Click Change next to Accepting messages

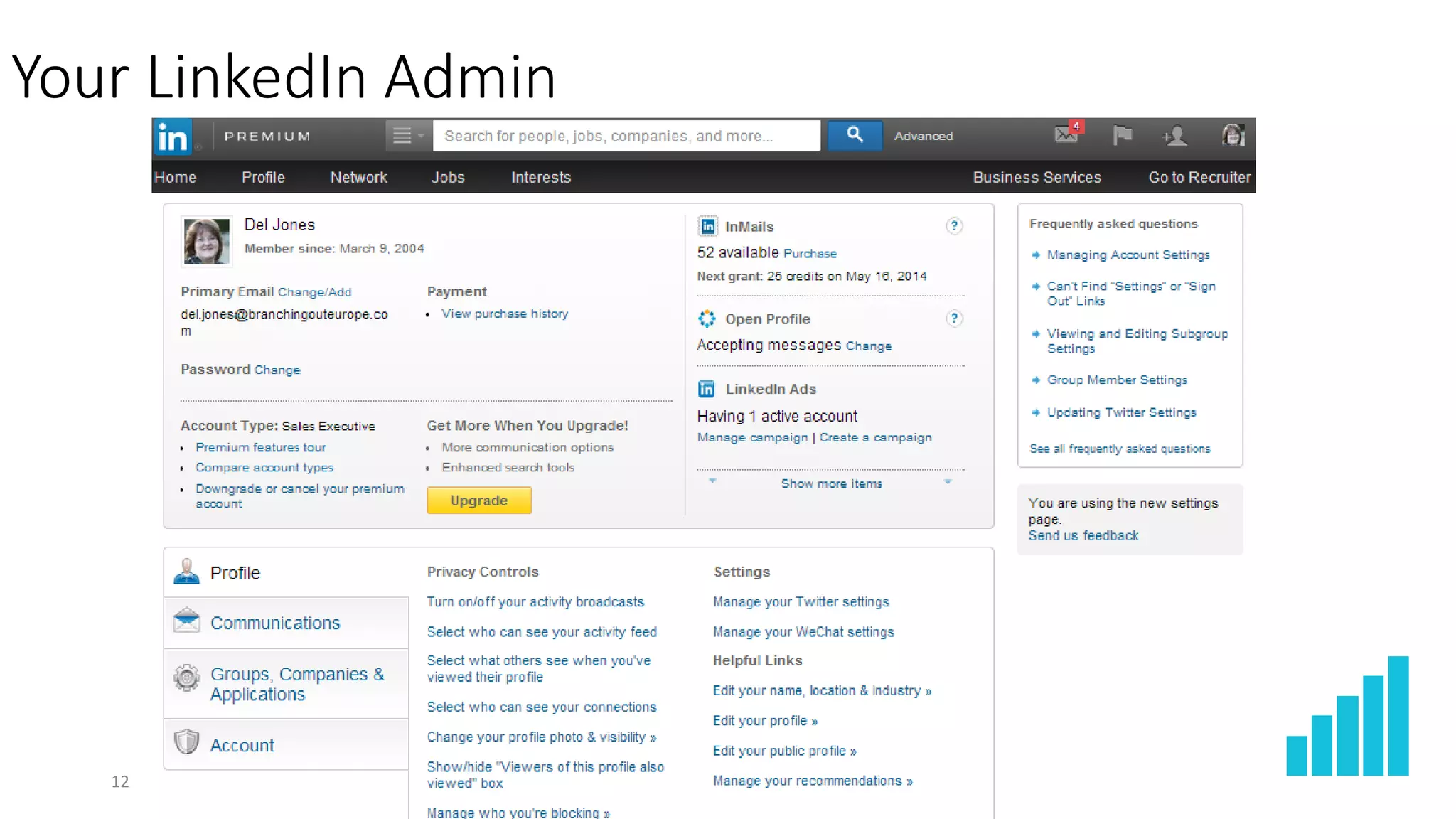tap(868, 346)
